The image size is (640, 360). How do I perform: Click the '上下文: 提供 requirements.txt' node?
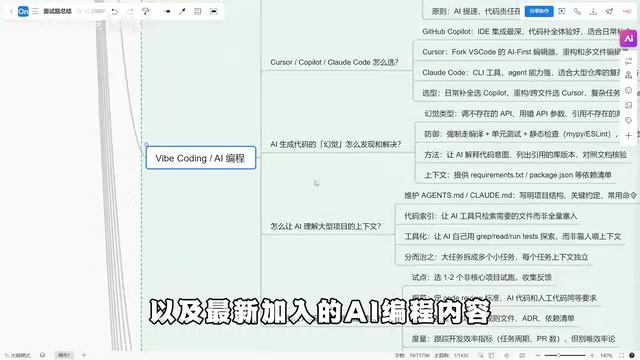(x=518, y=175)
